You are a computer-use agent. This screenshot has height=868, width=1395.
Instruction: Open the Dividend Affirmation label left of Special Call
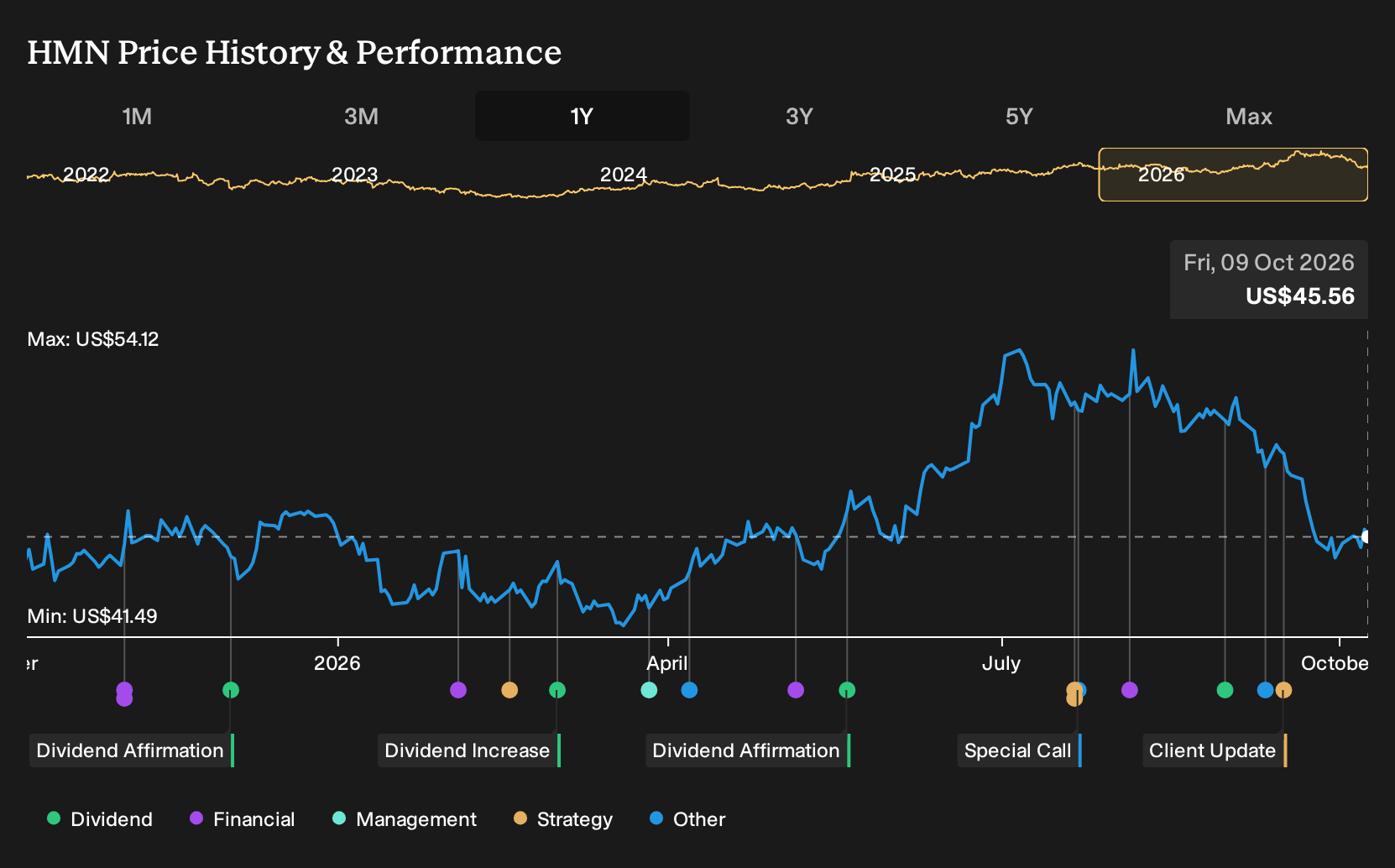[x=747, y=750]
